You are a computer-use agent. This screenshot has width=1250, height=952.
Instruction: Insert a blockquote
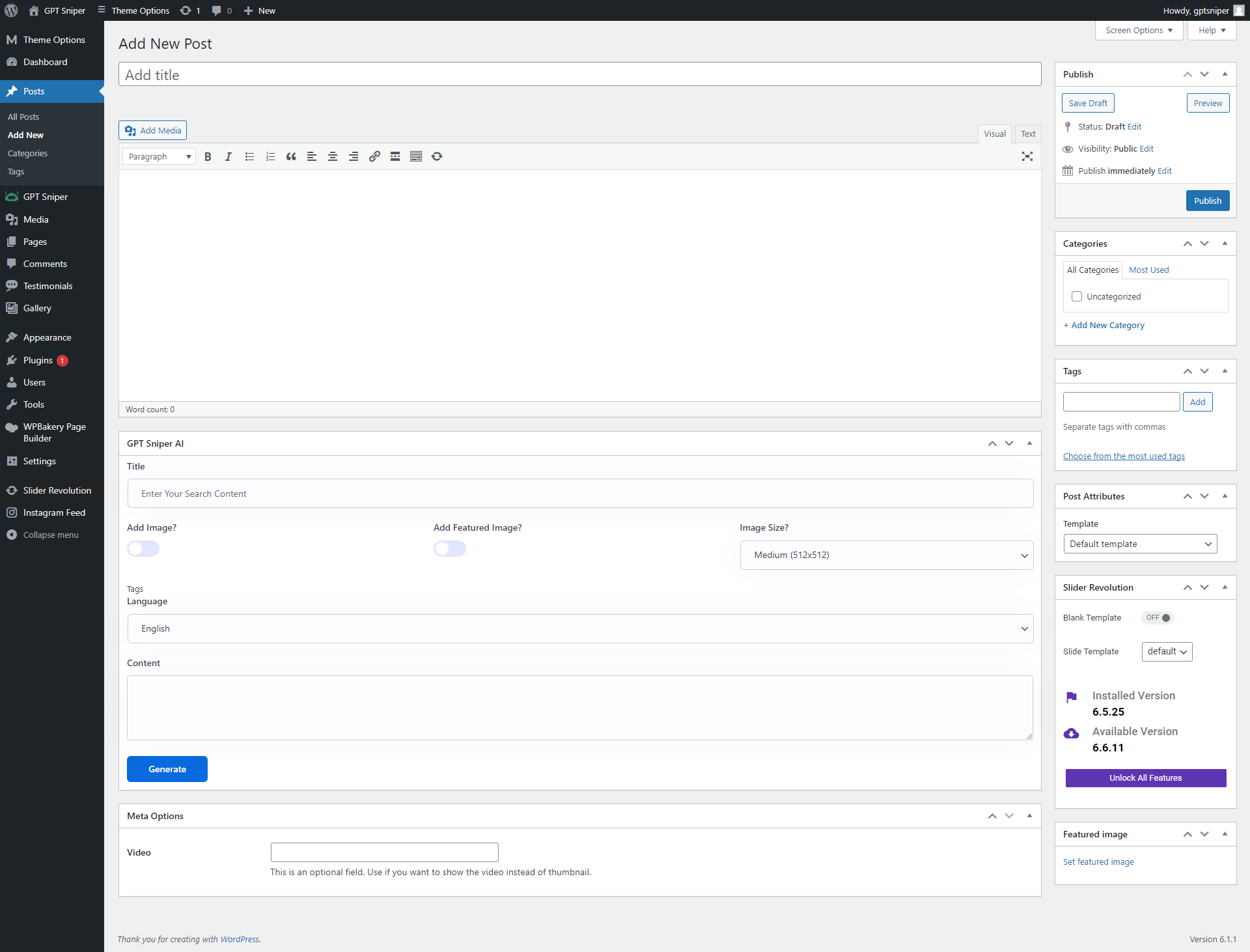[x=291, y=156]
